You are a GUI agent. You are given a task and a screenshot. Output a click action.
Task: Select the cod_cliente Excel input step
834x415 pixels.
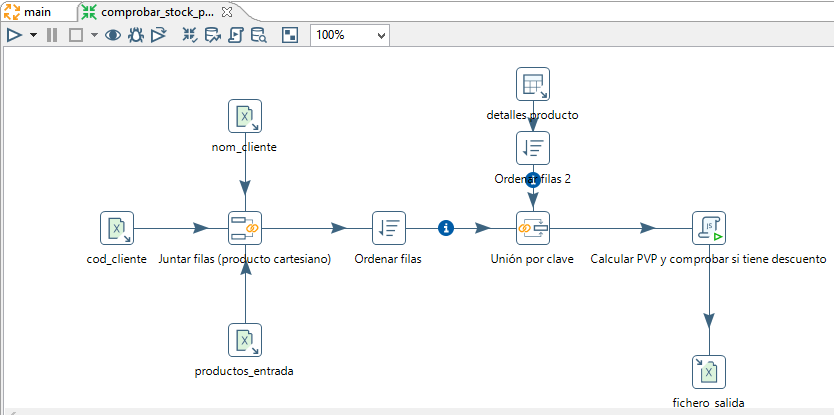117,228
